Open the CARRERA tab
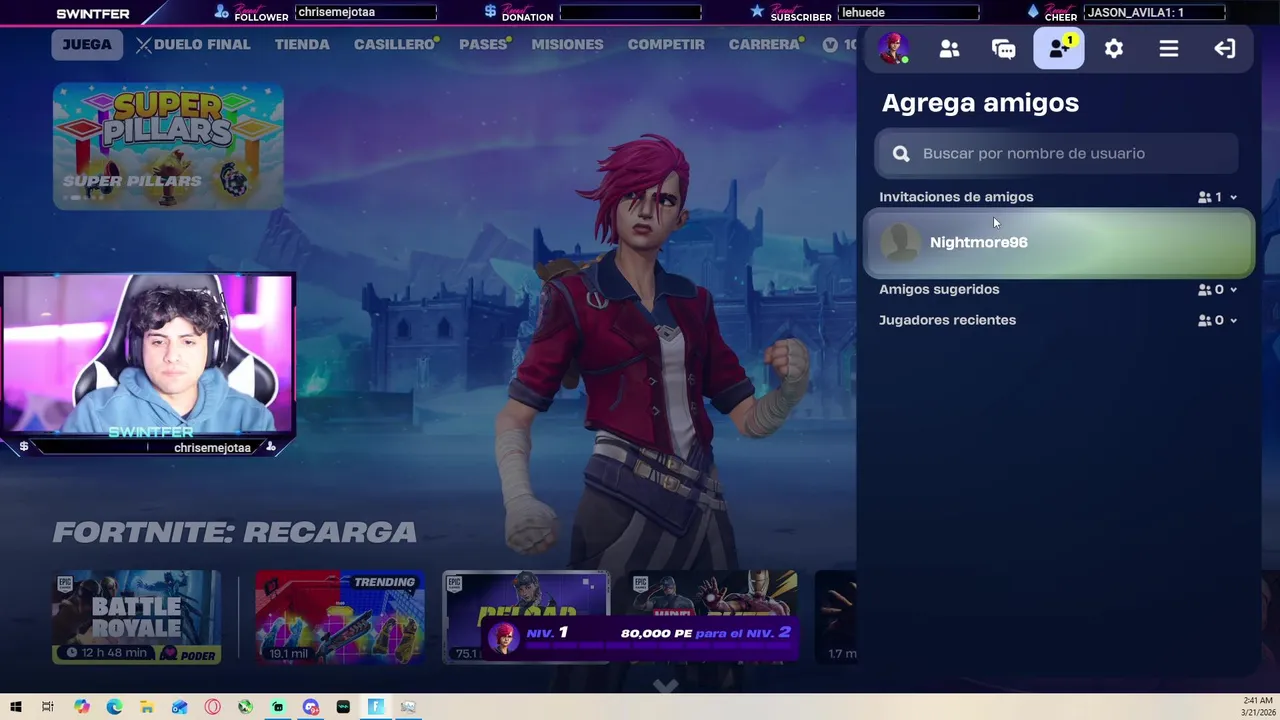The image size is (1280, 720). point(765,45)
